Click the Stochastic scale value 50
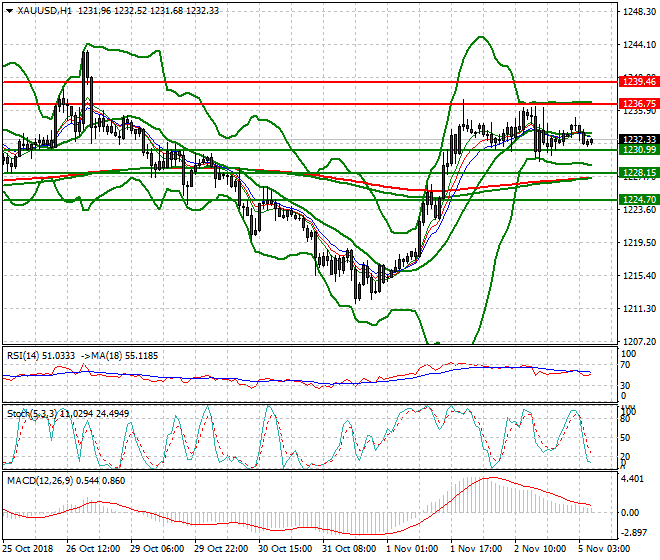 pyautogui.click(x=625, y=438)
